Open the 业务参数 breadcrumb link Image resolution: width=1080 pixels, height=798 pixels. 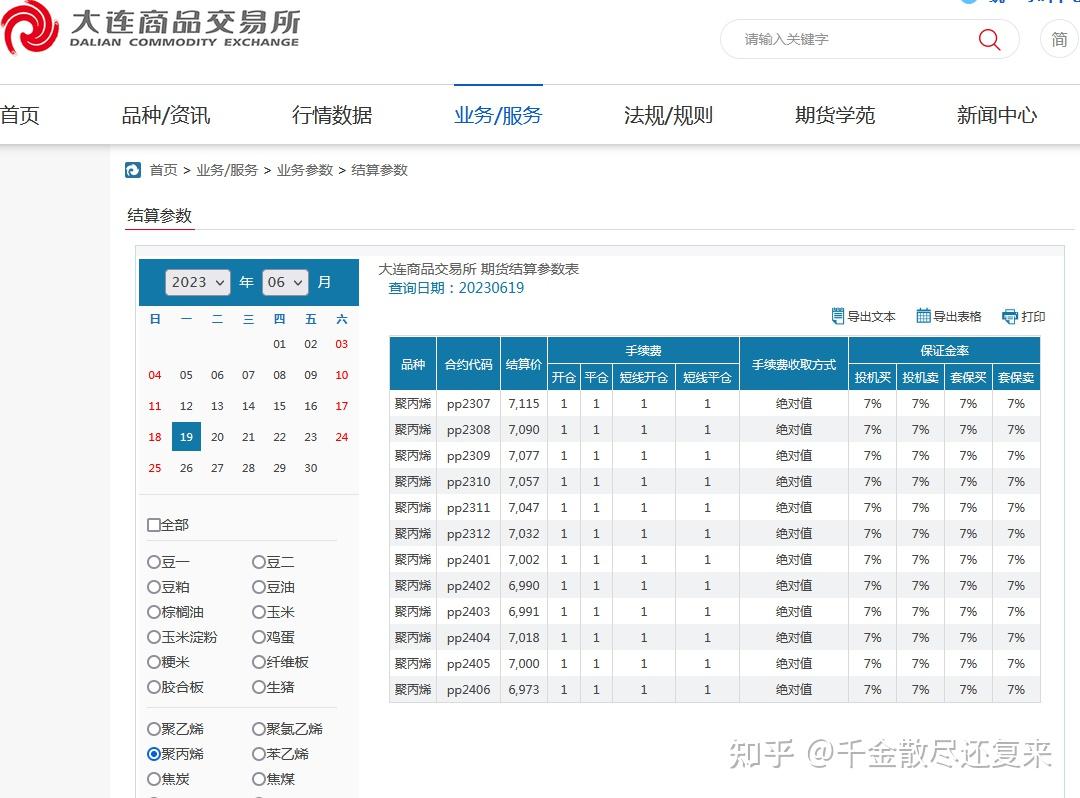point(304,170)
